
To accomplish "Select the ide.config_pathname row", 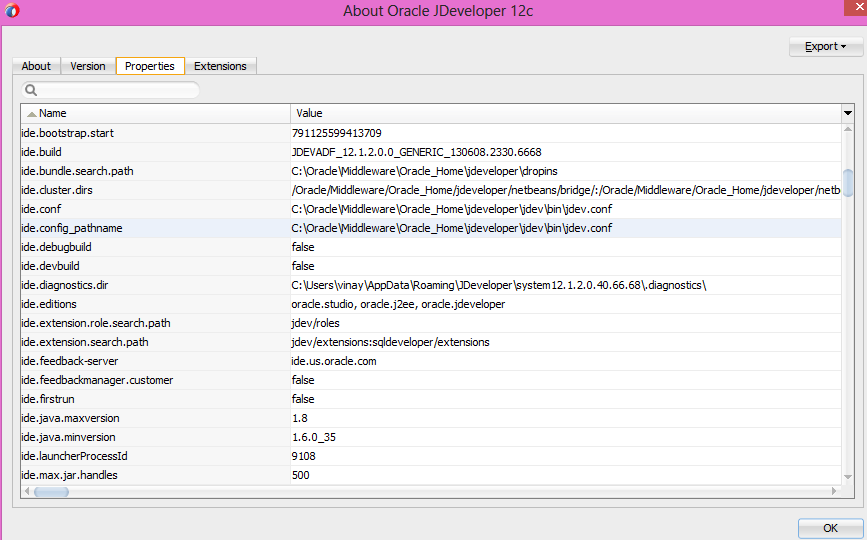I will click(x=431, y=228).
